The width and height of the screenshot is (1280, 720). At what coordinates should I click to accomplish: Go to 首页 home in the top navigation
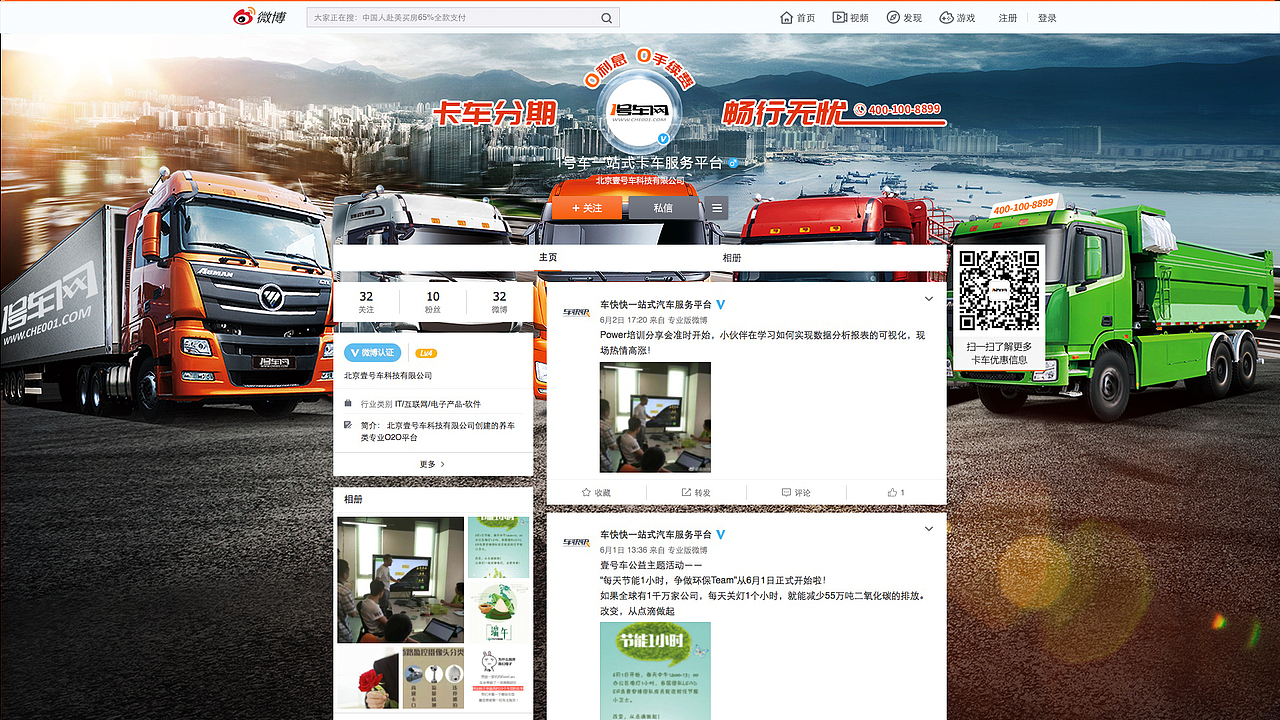pos(797,18)
